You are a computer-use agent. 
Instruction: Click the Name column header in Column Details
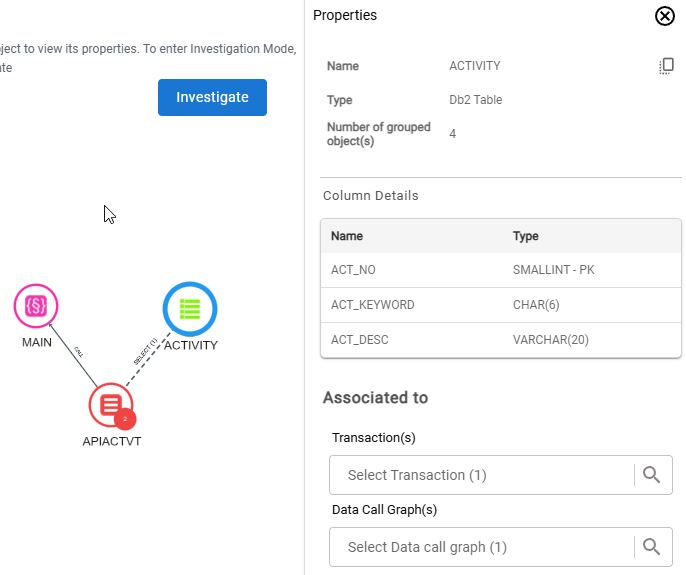347,236
